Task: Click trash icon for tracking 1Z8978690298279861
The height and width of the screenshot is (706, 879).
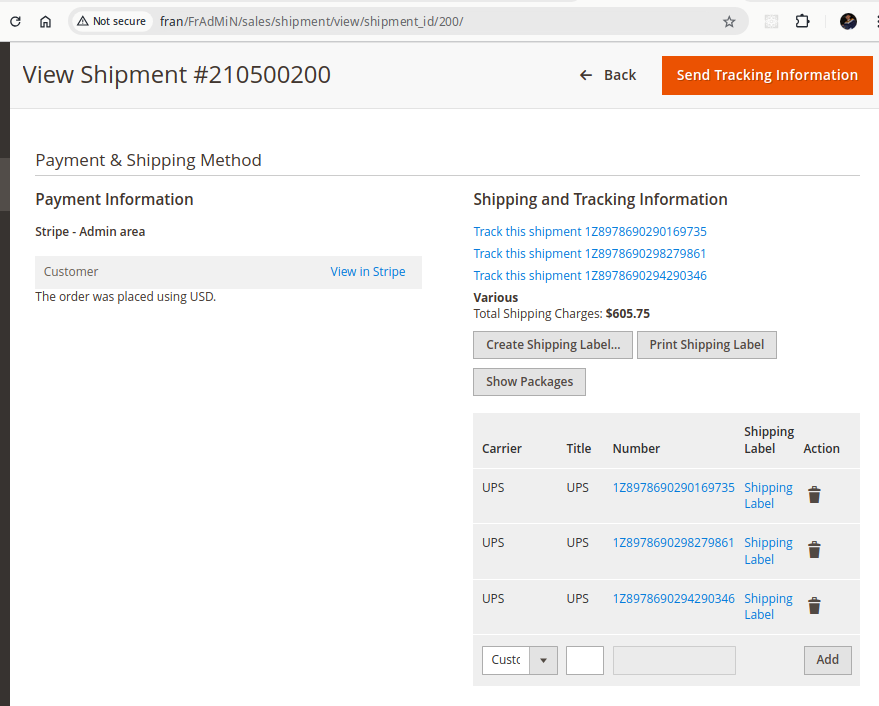Action: coord(814,550)
